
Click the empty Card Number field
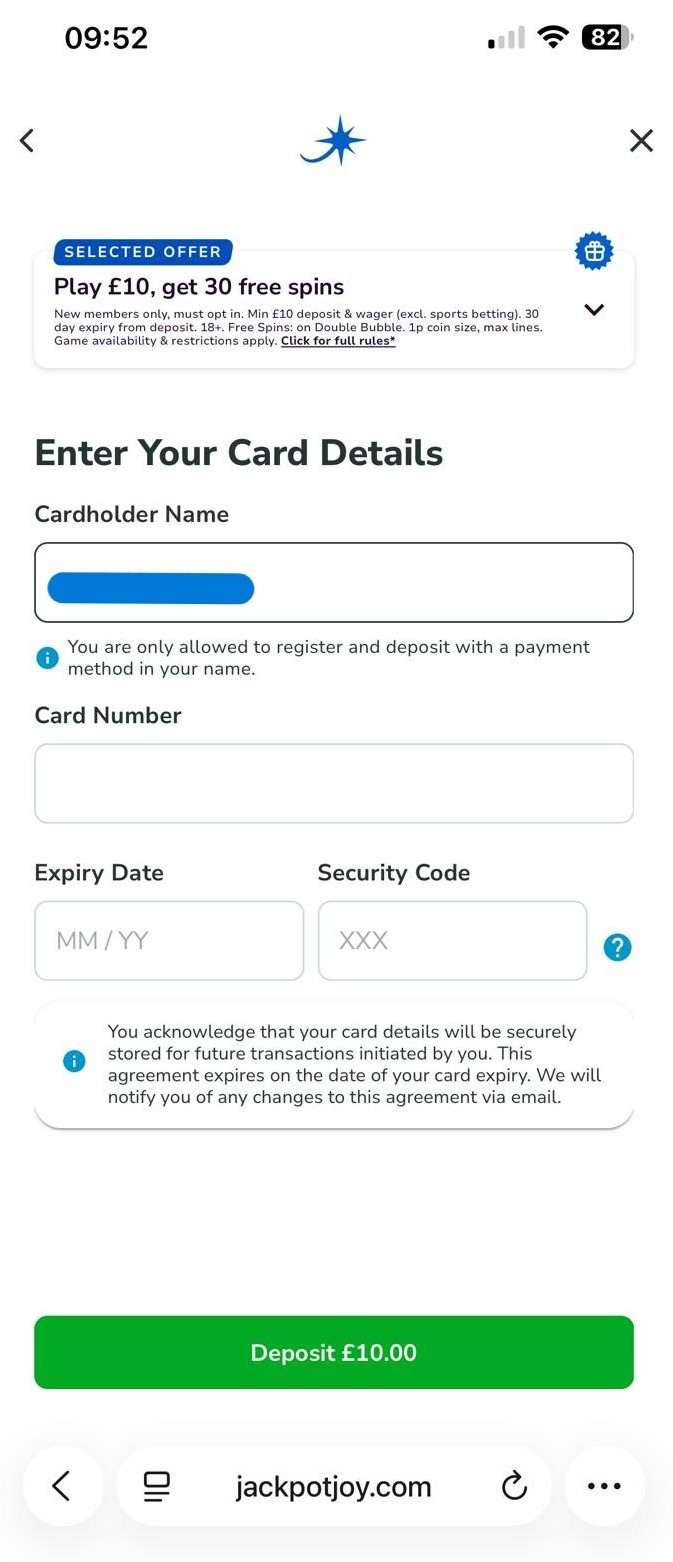pyautogui.click(x=333, y=783)
